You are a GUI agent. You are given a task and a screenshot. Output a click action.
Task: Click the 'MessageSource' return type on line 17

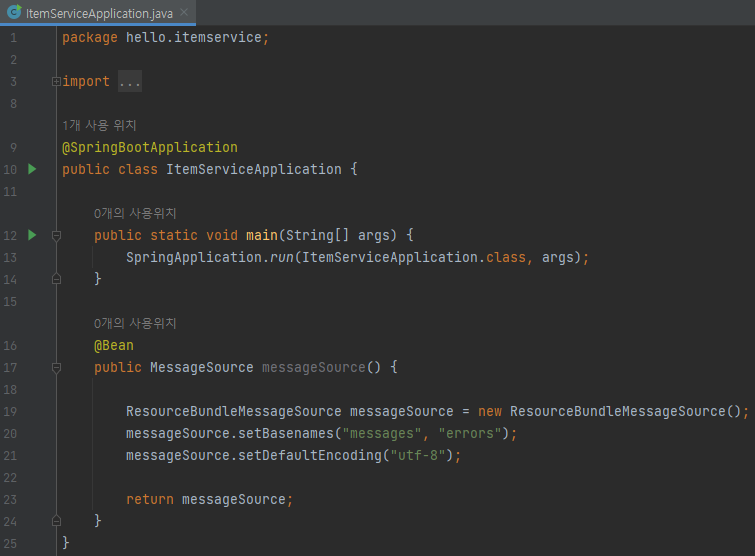[201, 367]
